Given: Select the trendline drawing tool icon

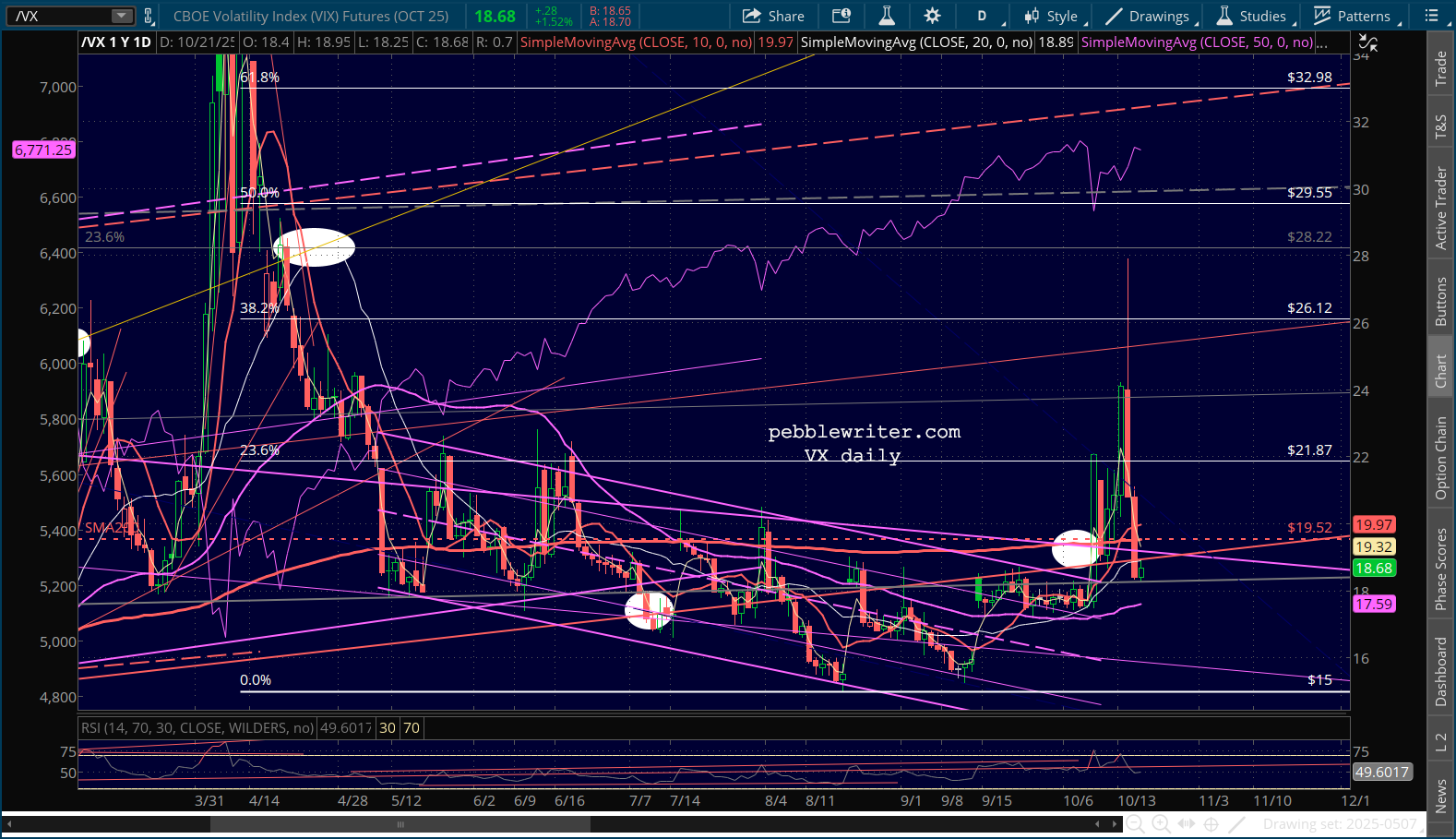Looking at the screenshot, I should [1236, 824].
